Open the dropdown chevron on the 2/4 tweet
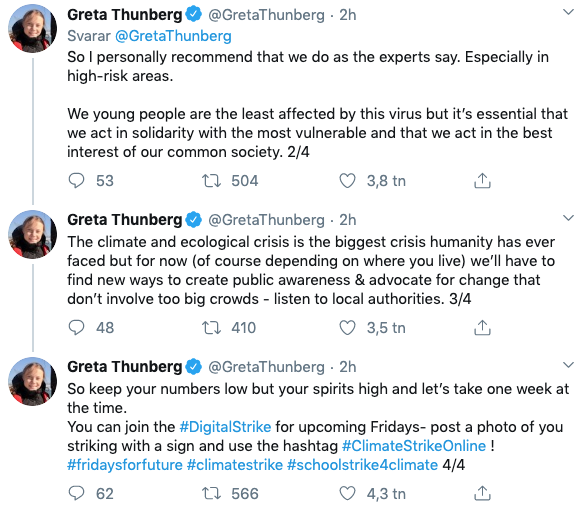580x510 pixels. pyautogui.click(x=568, y=12)
